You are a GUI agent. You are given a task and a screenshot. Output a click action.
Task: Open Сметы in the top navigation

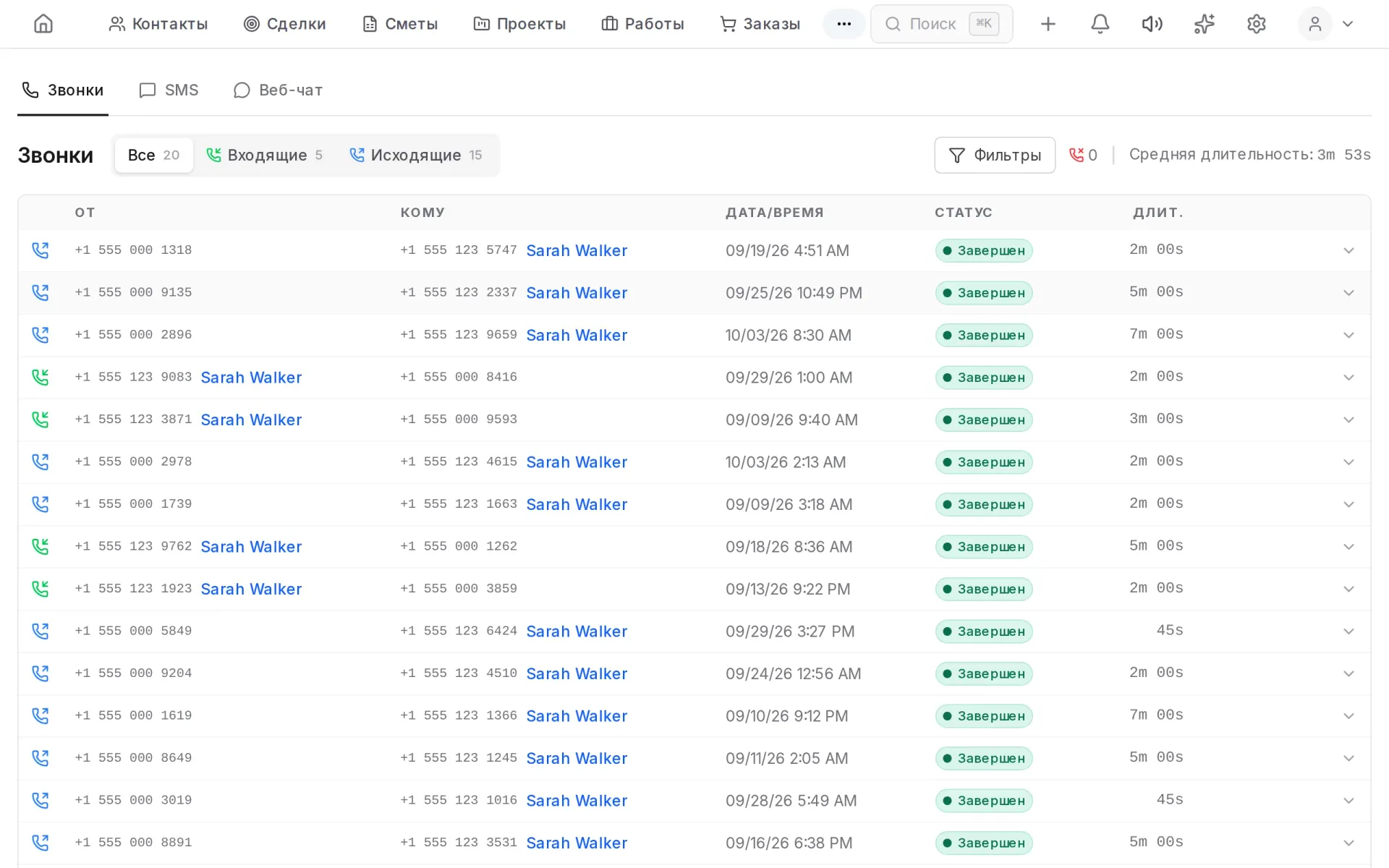[399, 24]
